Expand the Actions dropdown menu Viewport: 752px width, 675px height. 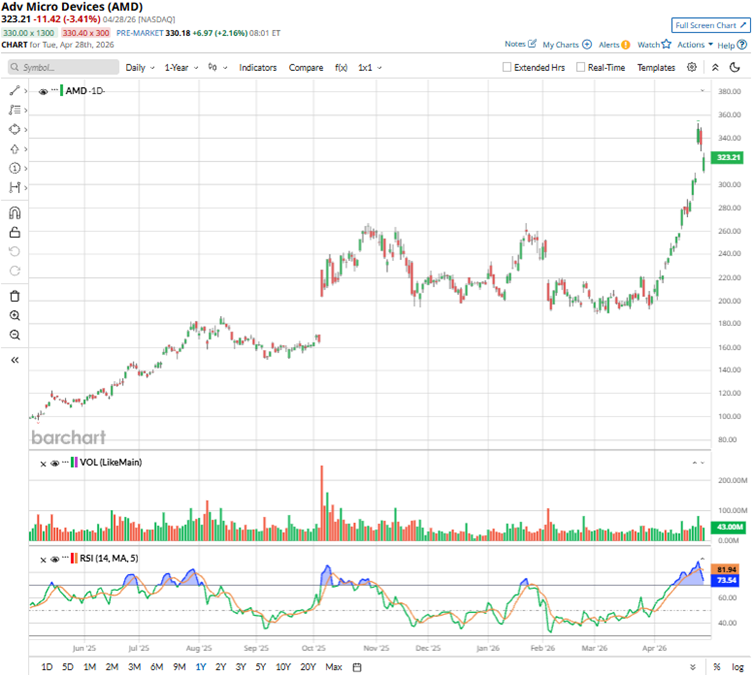coord(694,44)
